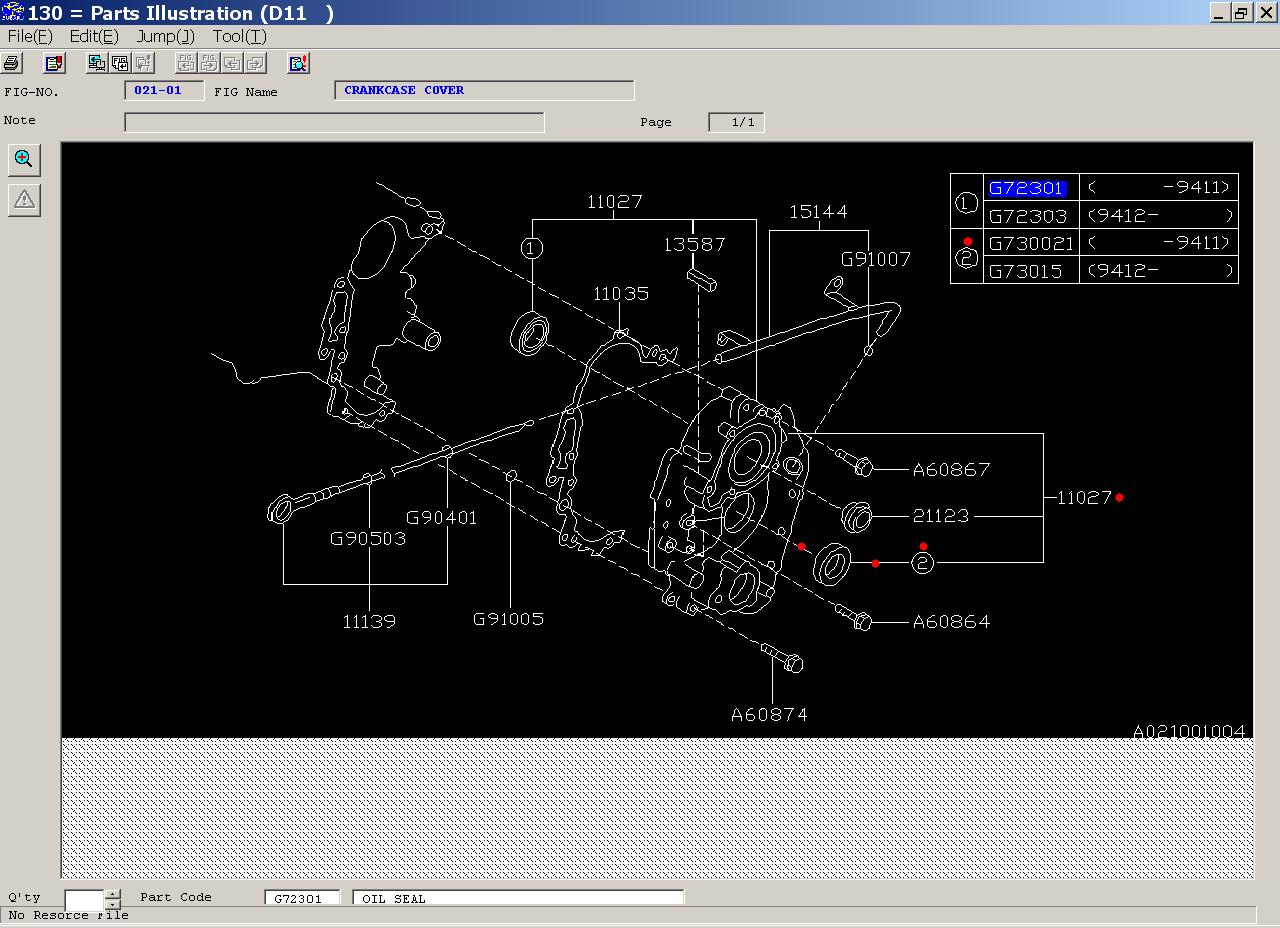Viewport: 1280px width, 928px height.
Task: Select part G730021 in the legend table
Action: [1030, 243]
